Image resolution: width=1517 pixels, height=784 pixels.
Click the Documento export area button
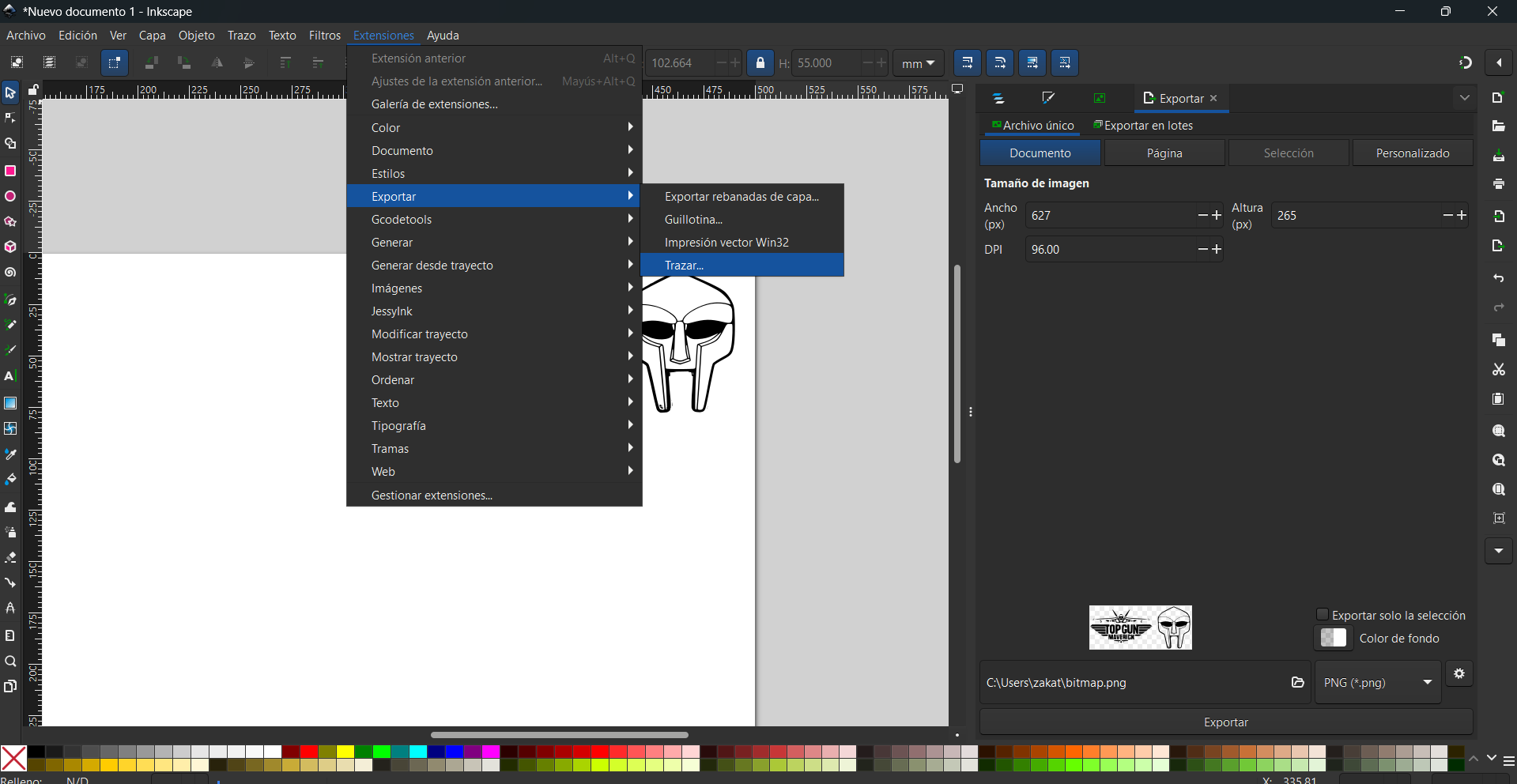(x=1040, y=153)
